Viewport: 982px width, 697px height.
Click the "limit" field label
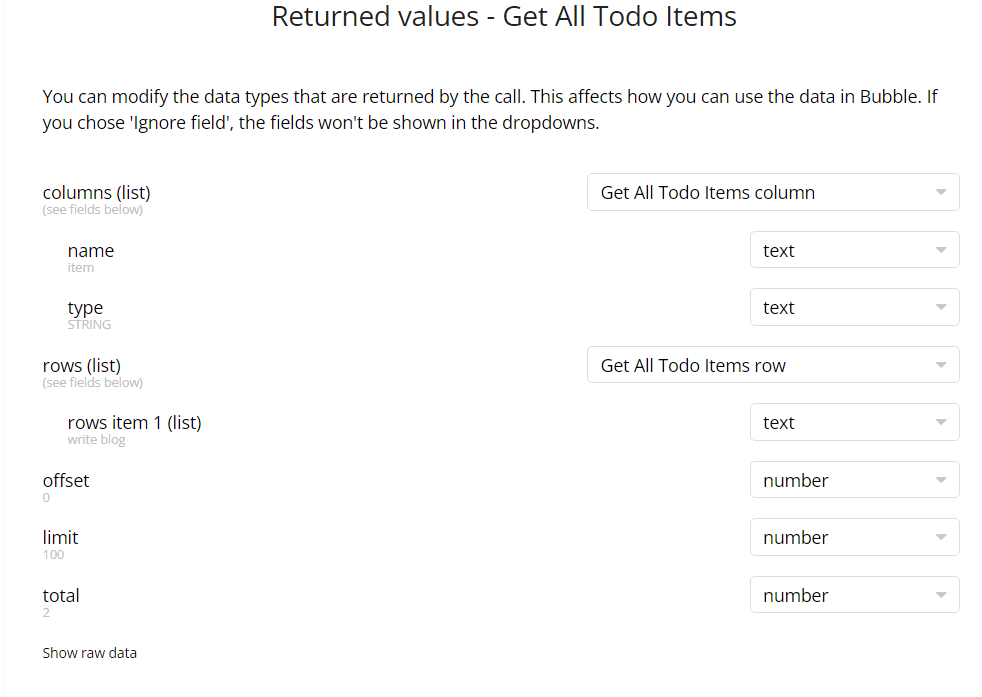(x=60, y=537)
